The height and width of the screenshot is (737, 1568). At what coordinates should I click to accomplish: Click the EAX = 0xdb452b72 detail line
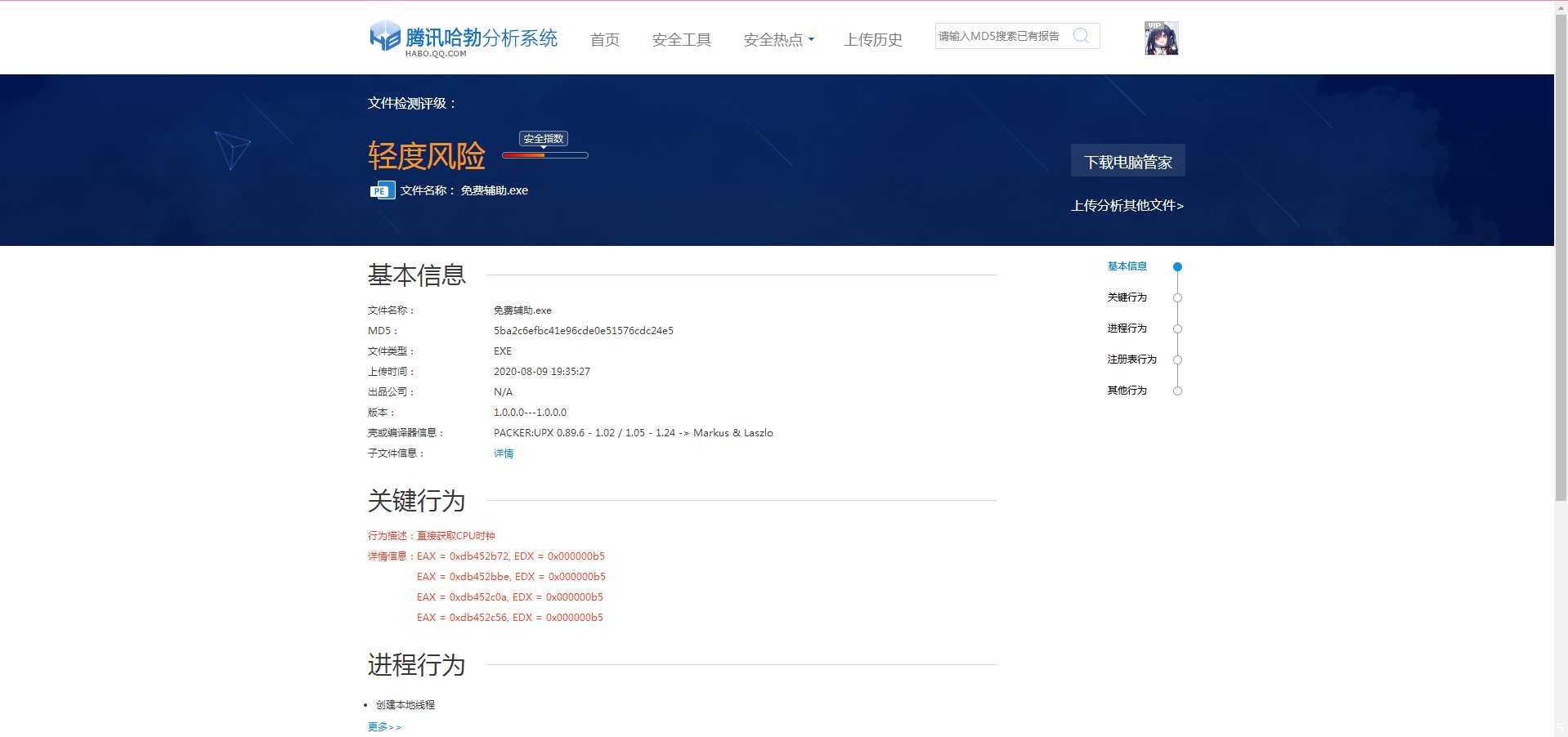tap(511, 556)
